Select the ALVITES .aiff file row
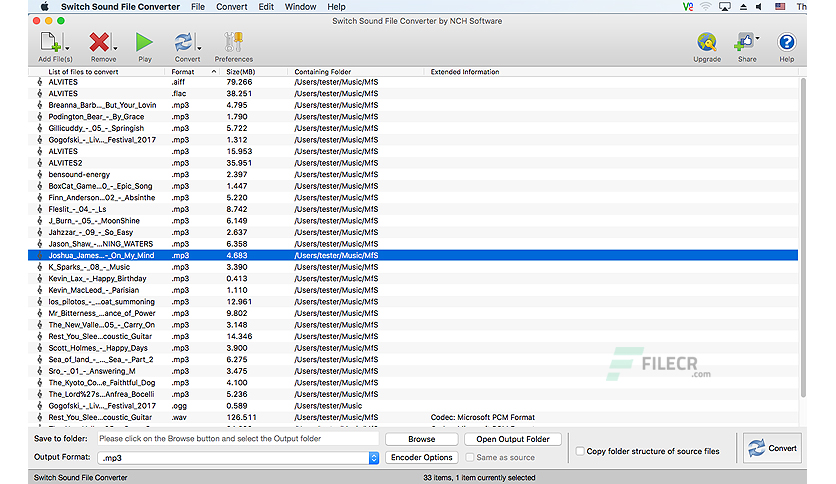The image size is (836, 484). coord(413,82)
